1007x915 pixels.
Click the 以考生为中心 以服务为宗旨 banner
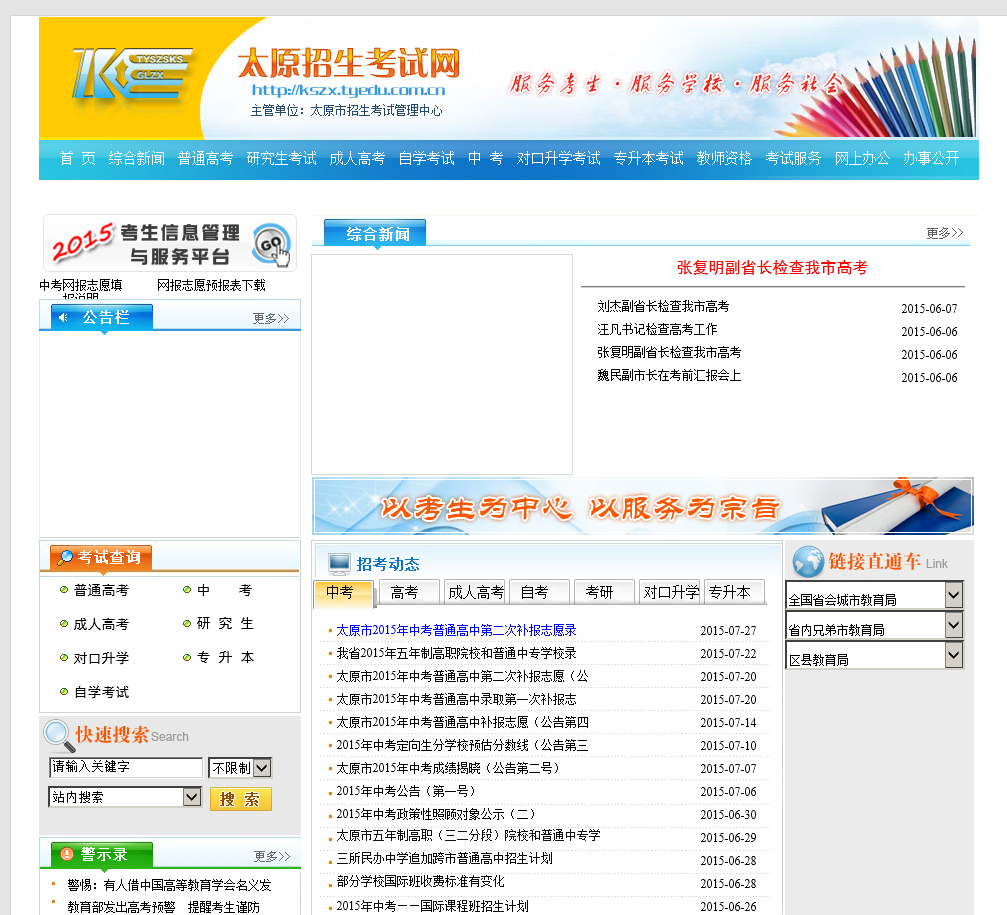(643, 506)
